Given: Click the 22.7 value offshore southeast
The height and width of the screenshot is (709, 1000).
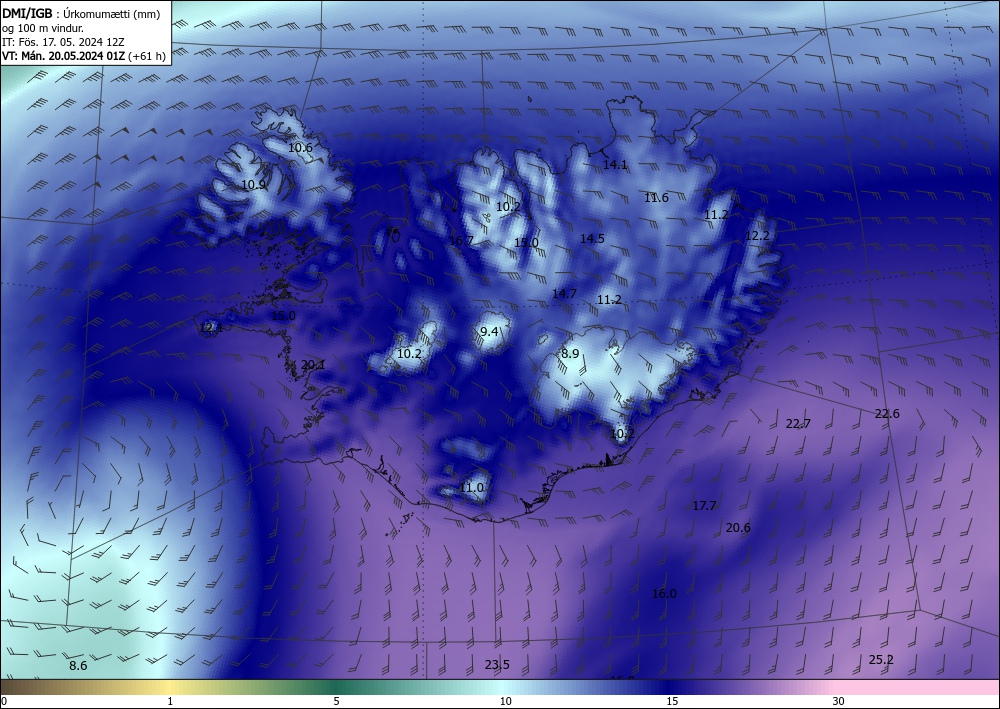Looking at the screenshot, I should point(798,424).
